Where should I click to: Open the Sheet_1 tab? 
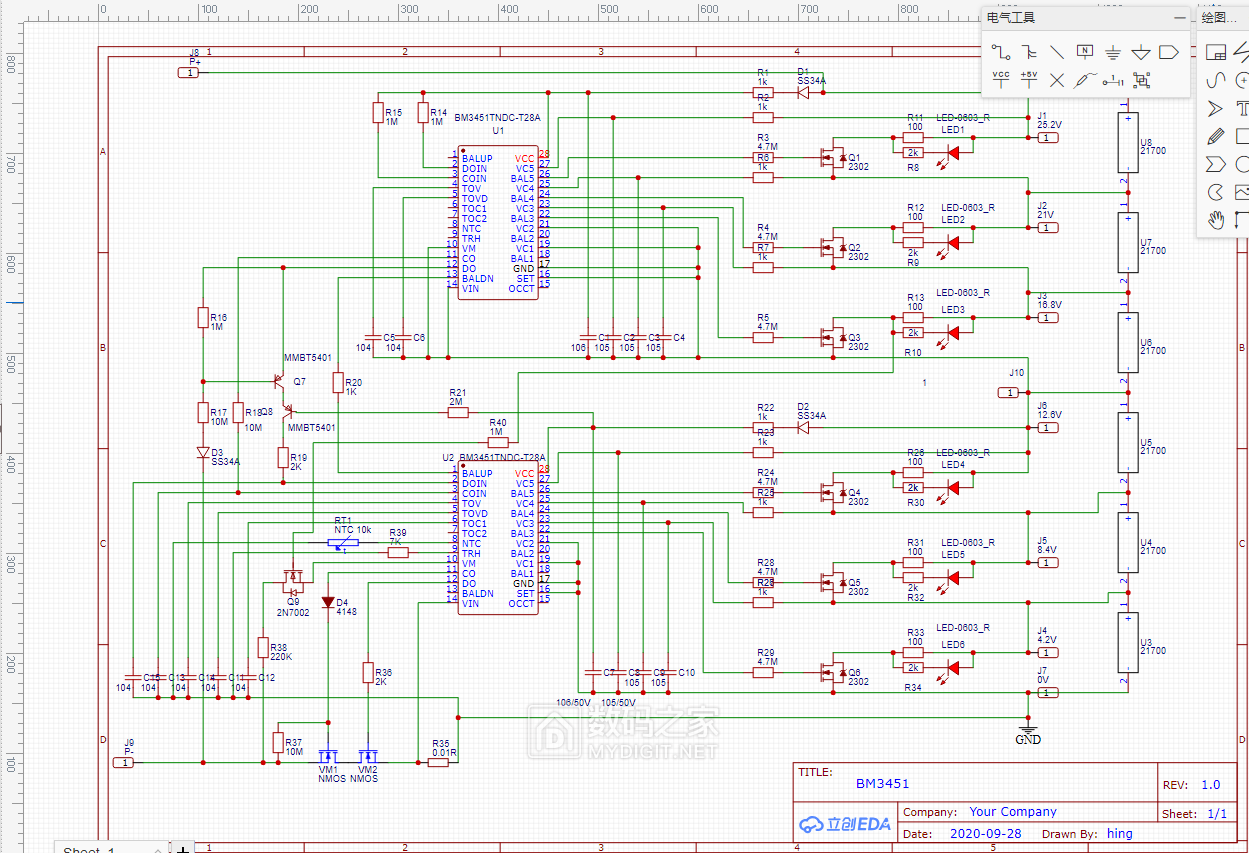[x=90, y=849]
